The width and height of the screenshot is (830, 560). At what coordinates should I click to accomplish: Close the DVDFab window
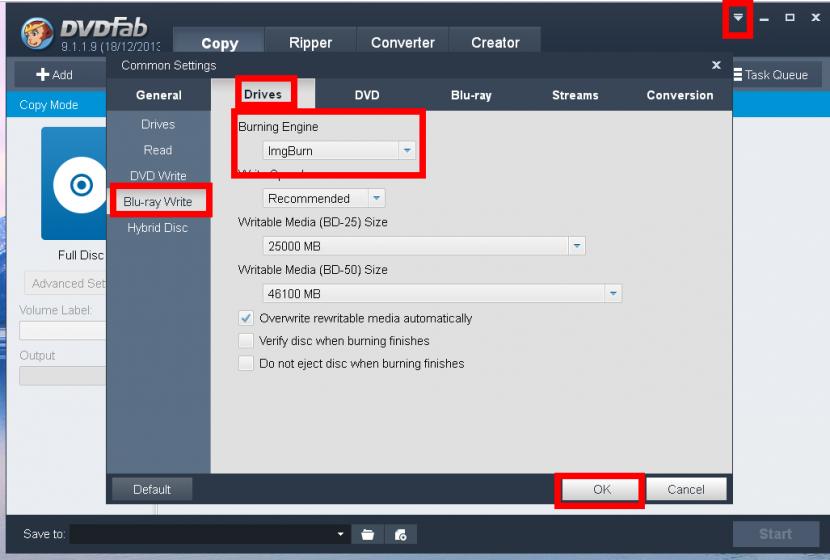(x=816, y=17)
